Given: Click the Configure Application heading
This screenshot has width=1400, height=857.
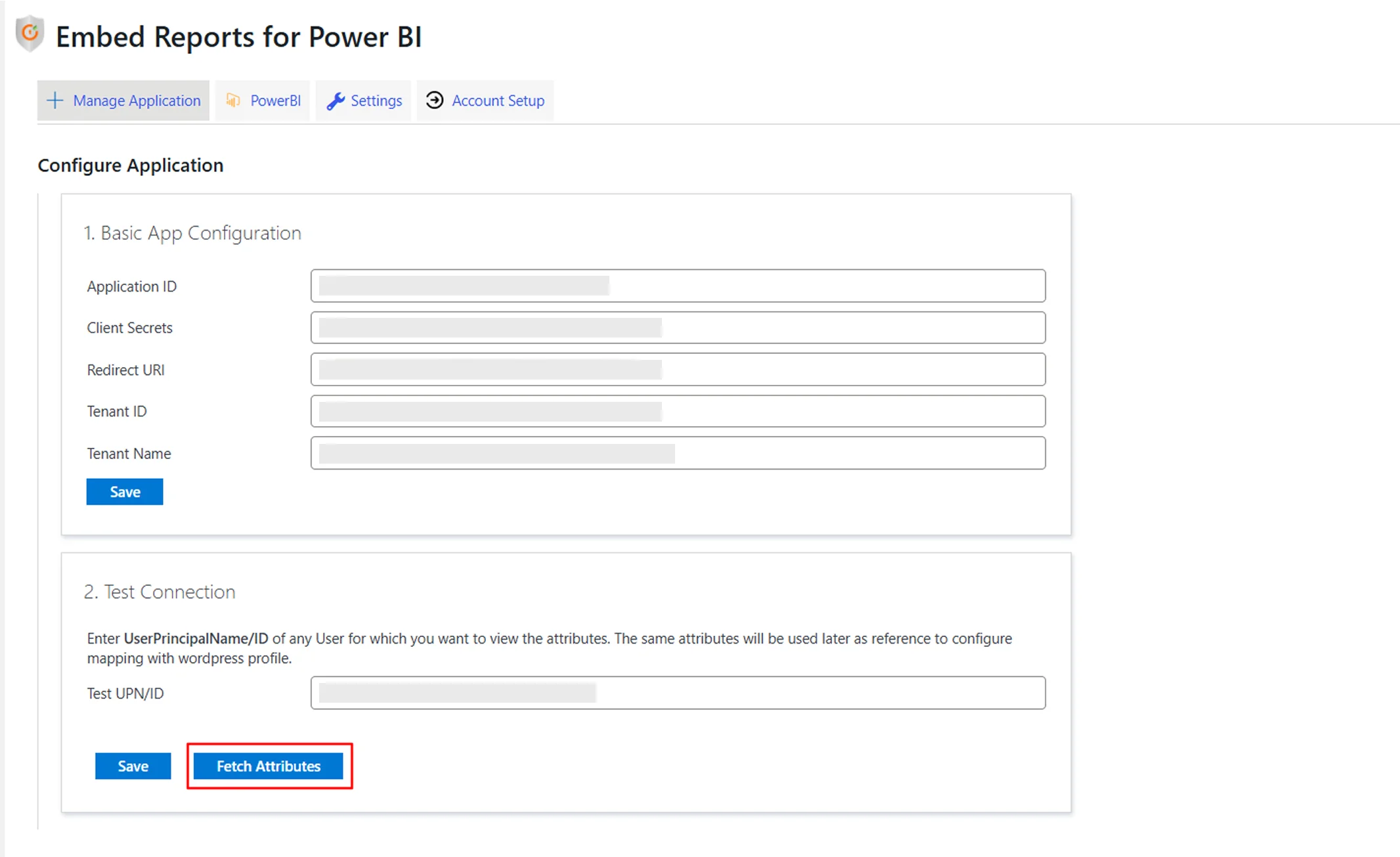Looking at the screenshot, I should (131, 165).
